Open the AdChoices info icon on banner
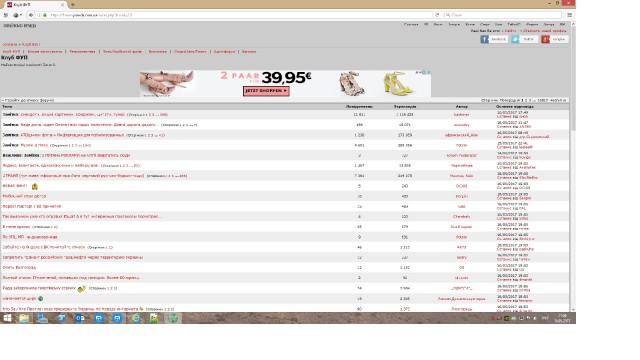Image resolution: width=640 pixels, height=360 pixels. (423, 72)
